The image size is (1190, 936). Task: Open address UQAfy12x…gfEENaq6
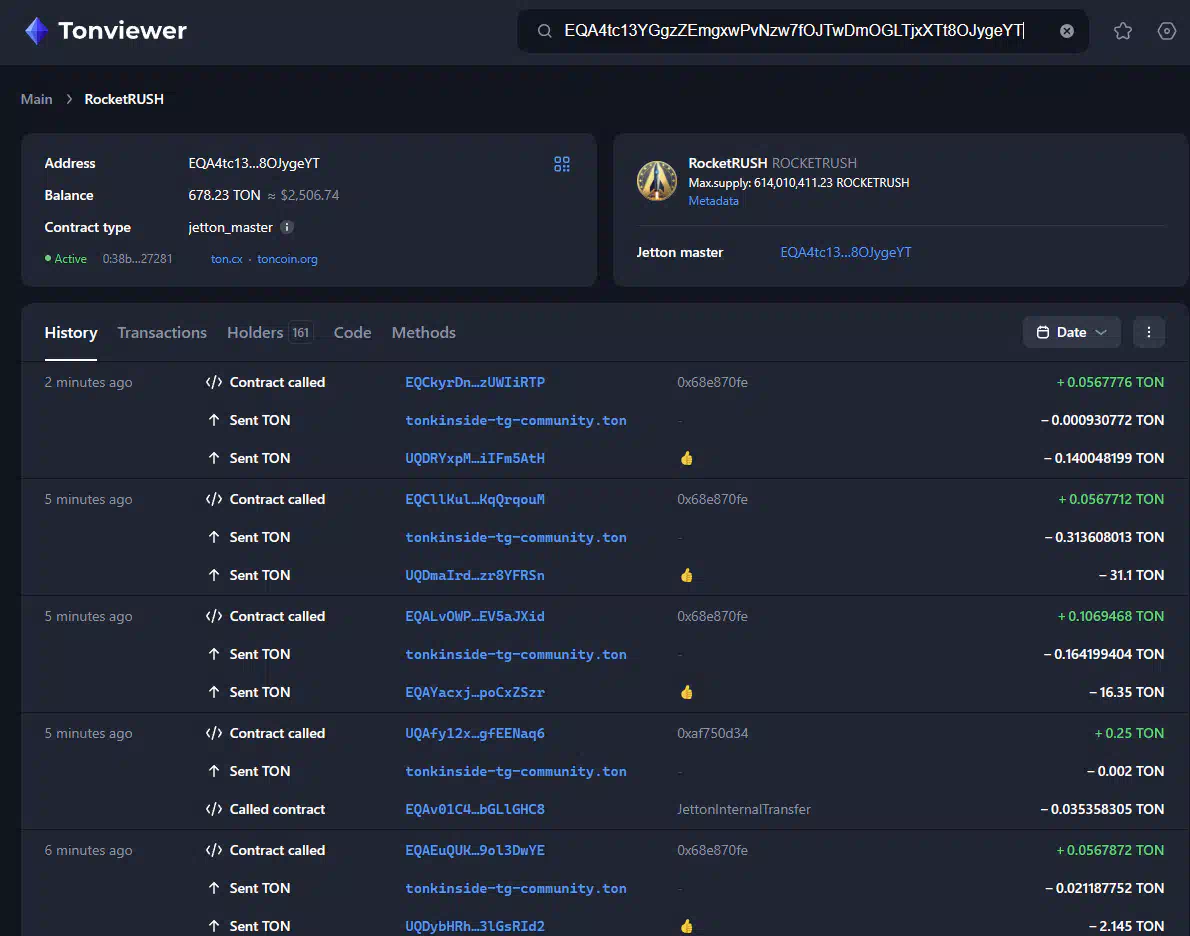pyautogui.click(x=474, y=733)
